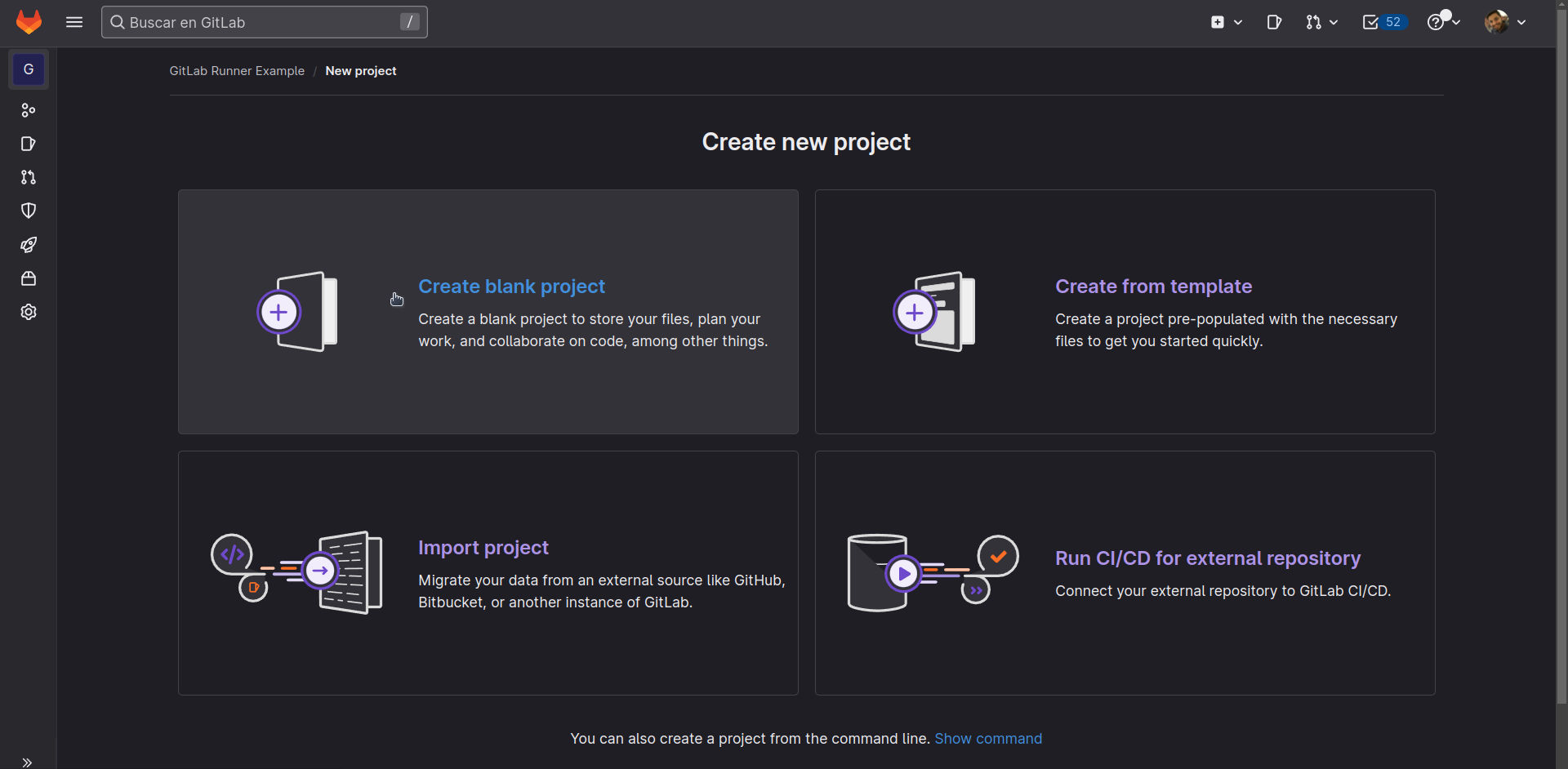The width and height of the screenshot is (1568, 769).
Task: Open the hamburger main menu
Action: (74, 22)
